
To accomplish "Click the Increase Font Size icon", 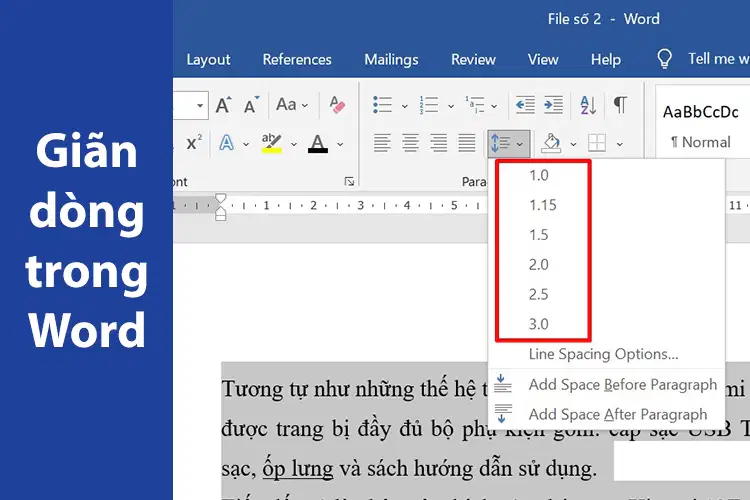I will (x=223, y=105).
